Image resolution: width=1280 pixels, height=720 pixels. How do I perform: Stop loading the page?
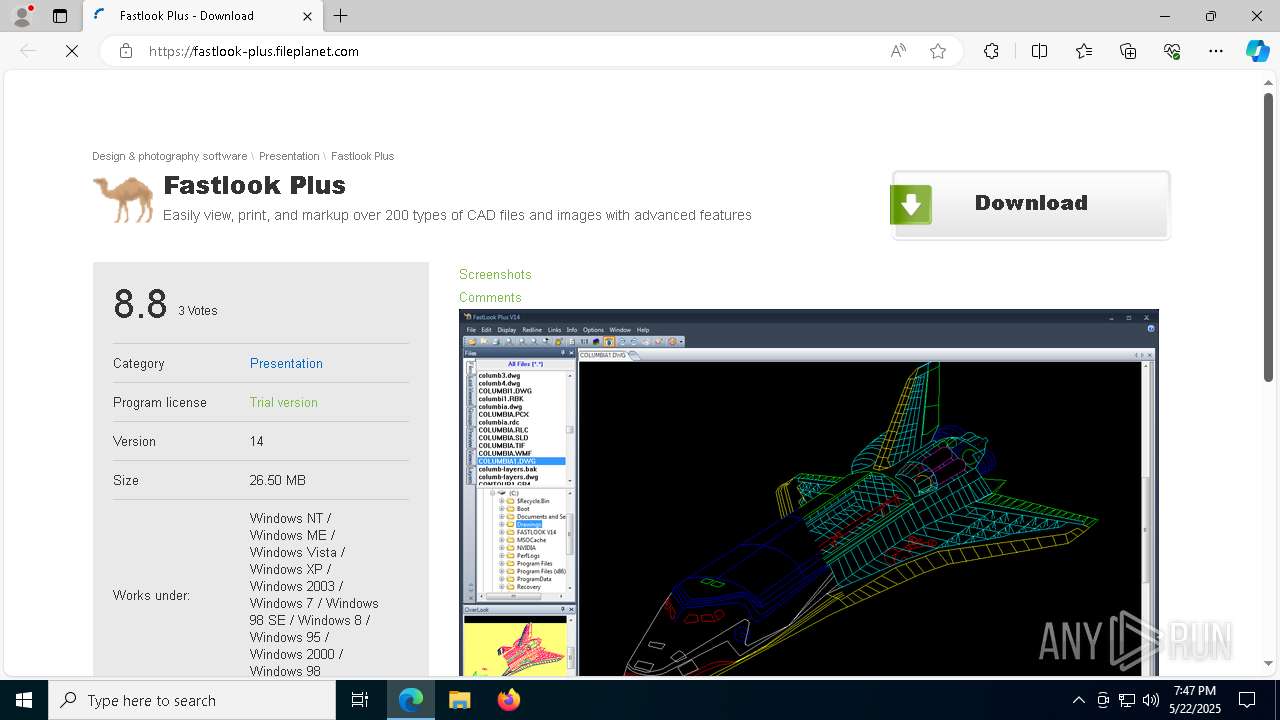click(x=72, y=51)
